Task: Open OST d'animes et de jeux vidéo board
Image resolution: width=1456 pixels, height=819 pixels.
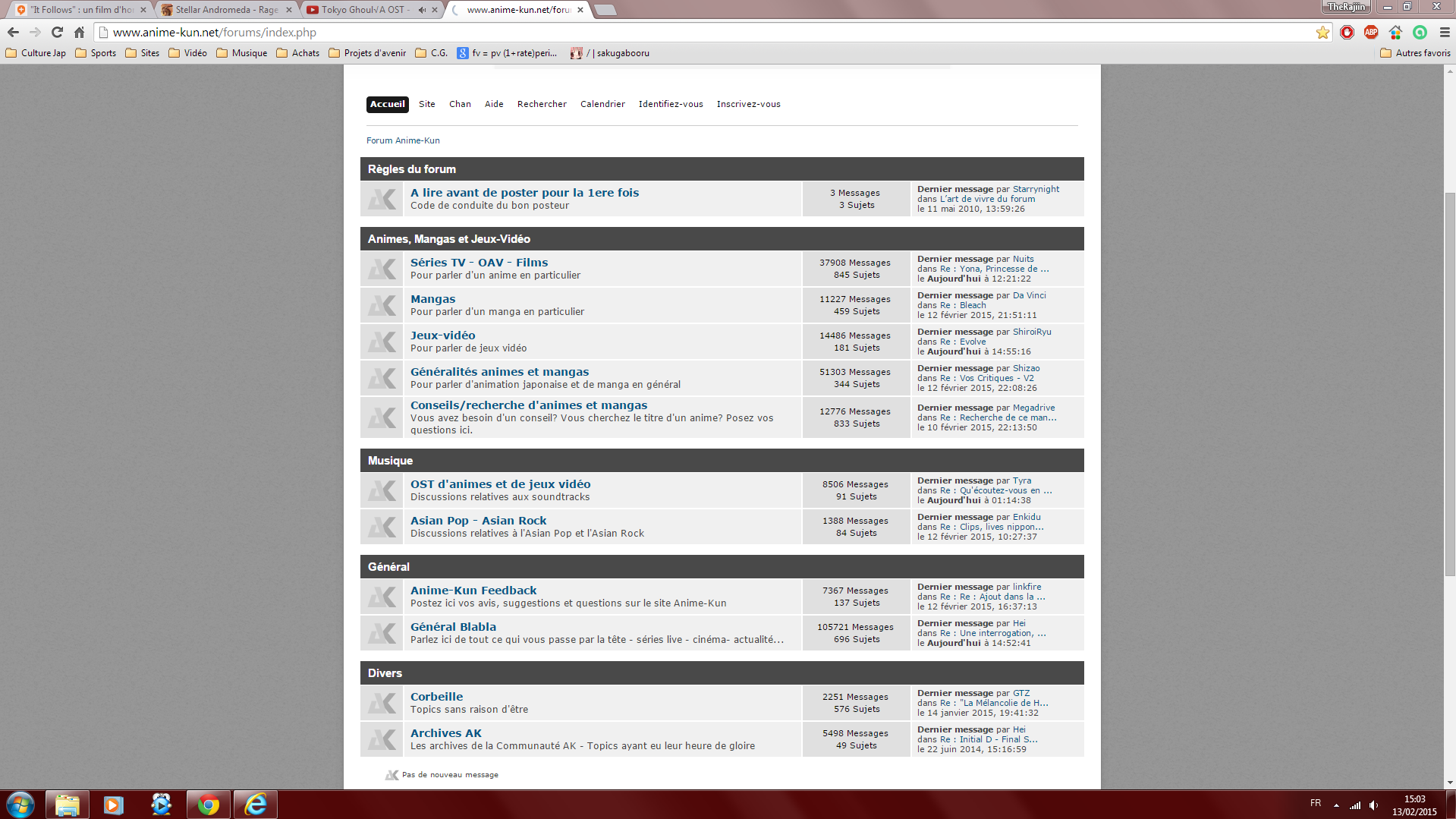Action: click(x=500, y=484)
